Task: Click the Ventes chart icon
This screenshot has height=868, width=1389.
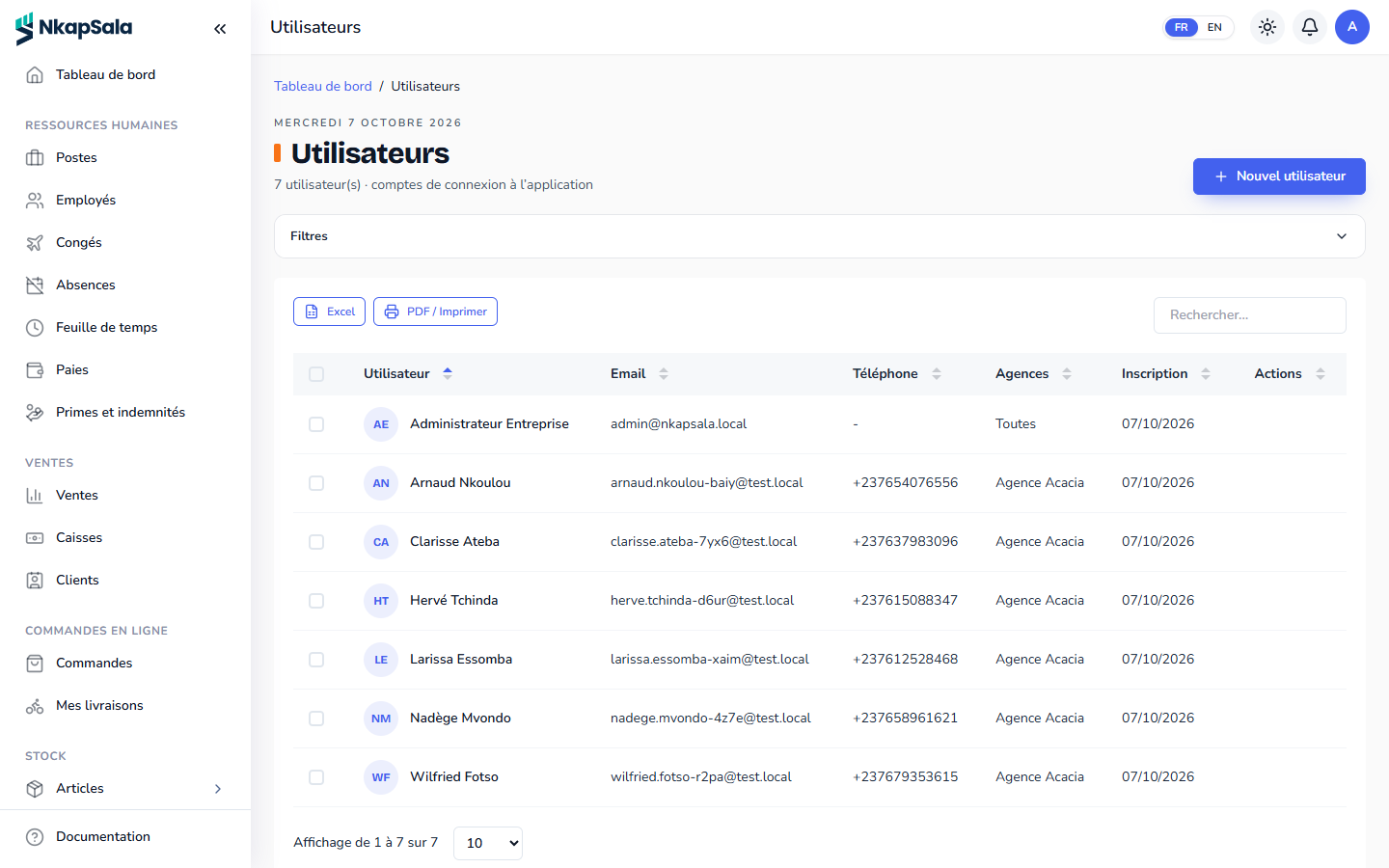Action: pyautogui.click(x=35, y=496)
